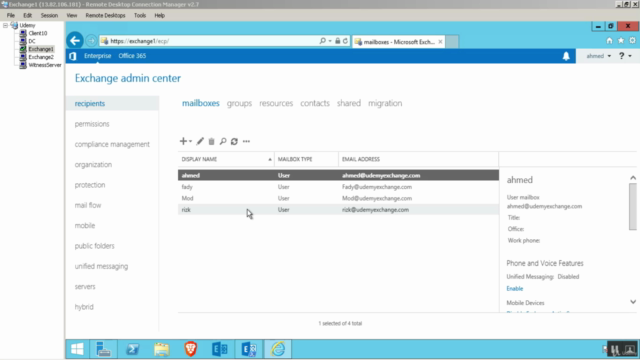Switch to the migration tab

point(385,103)
